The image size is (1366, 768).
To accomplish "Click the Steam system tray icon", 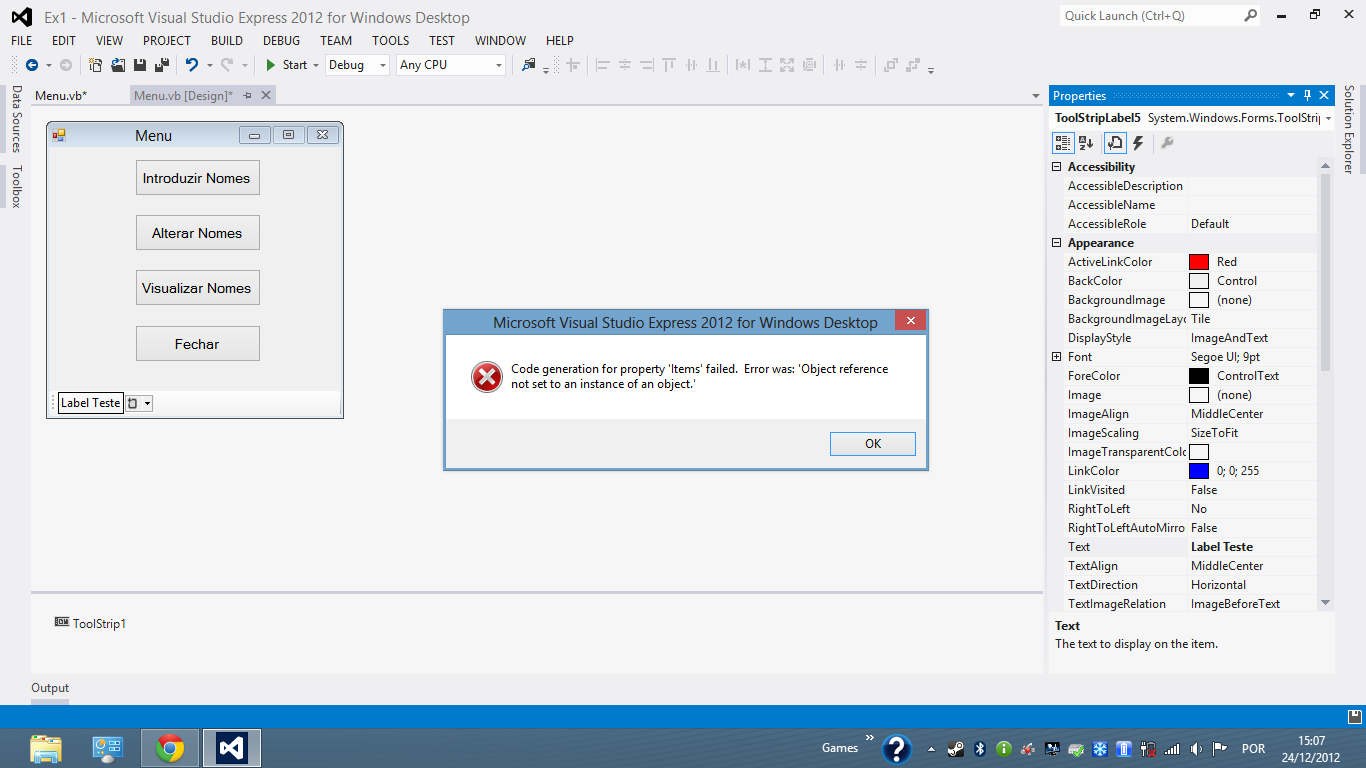I will pyautogui.click(x=957, y=748).
